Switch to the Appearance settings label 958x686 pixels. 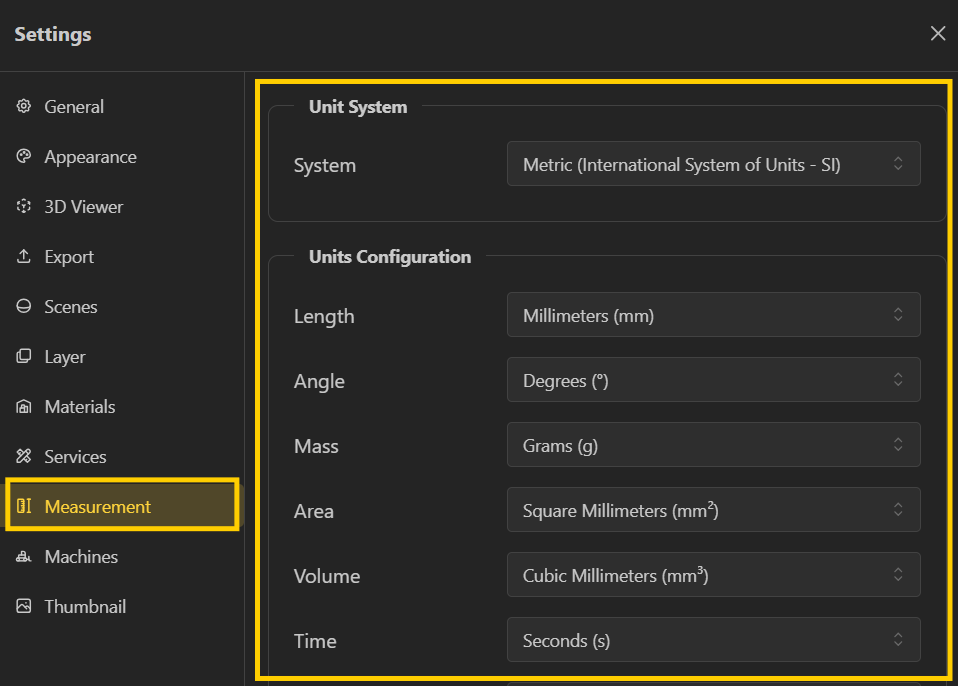90,157
